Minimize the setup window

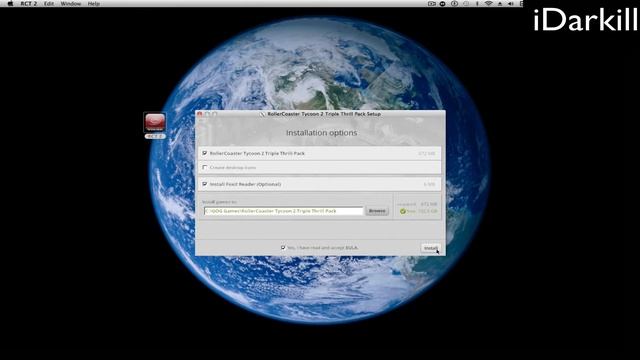coord(207,114)
